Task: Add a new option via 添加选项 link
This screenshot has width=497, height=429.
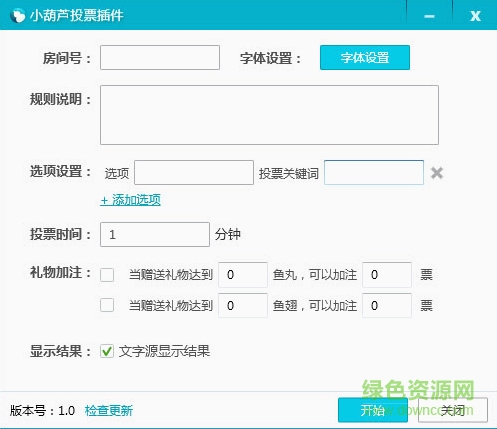Action: coord(130,200)
